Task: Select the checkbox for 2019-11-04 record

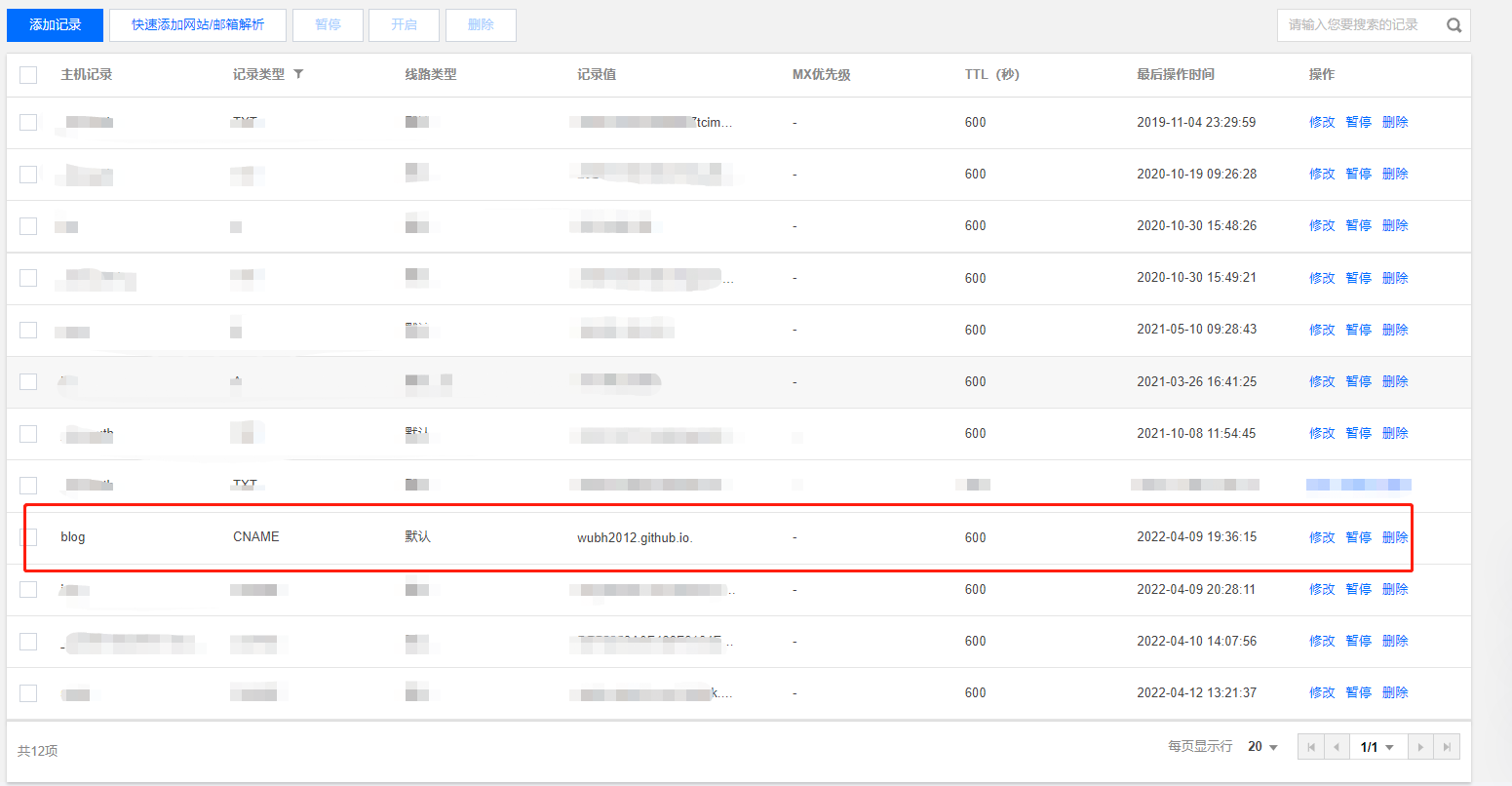Action: point(28,122)
